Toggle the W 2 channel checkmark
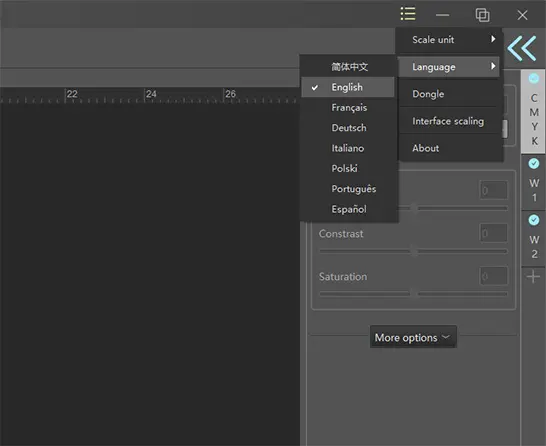546x446 pixels. [533, 220]
